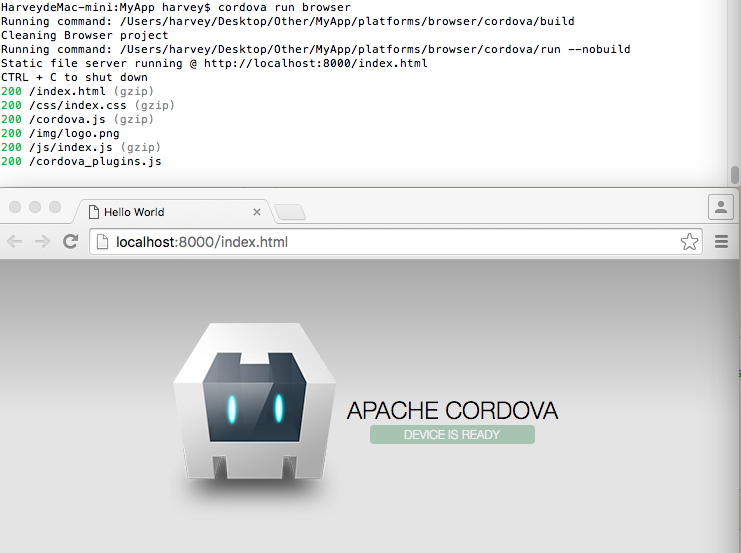
Task: Click the '200 /img/logo.png' log line
Action: (60, 133)
